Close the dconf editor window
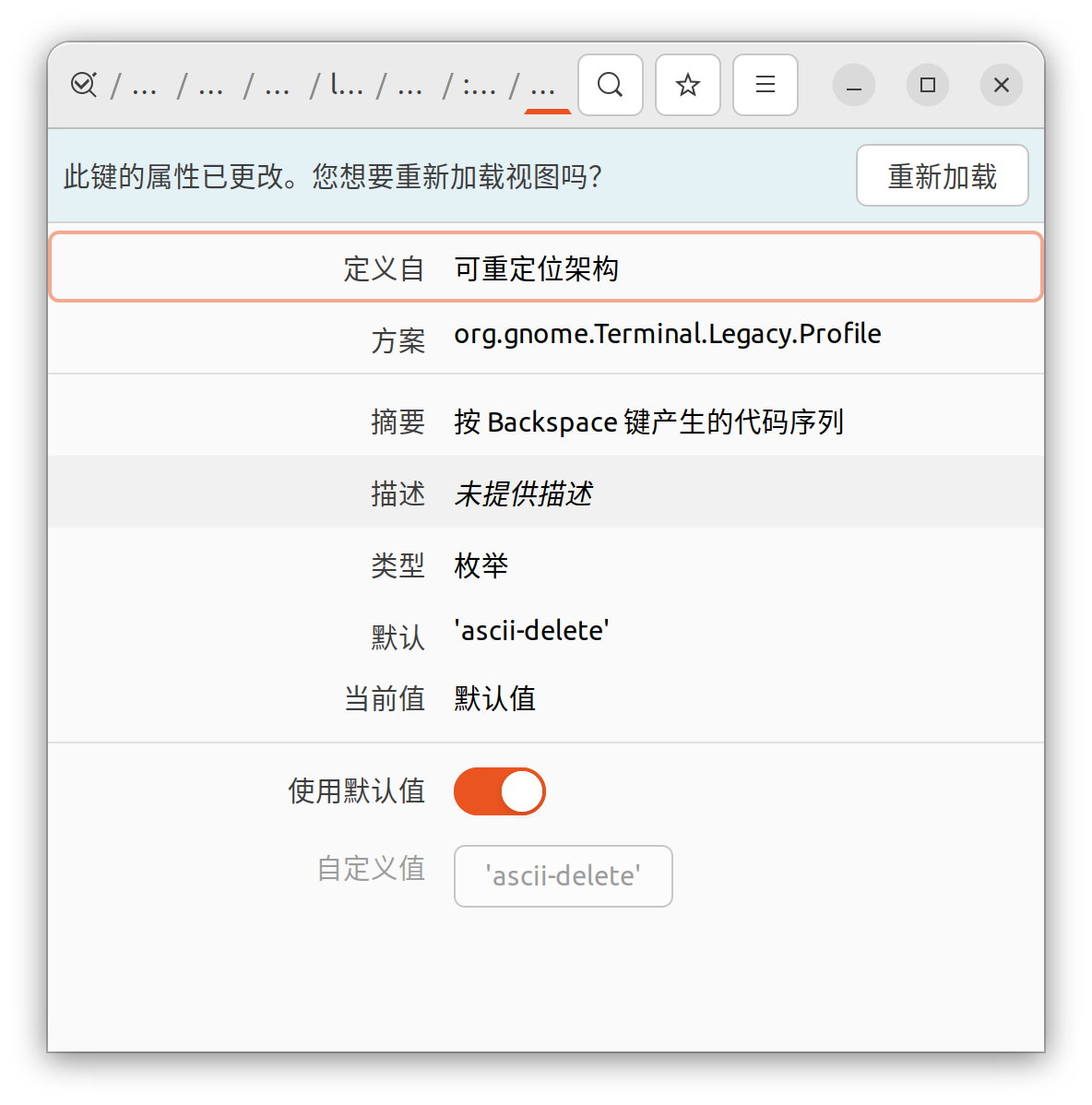Screen dimensions: 1092x1105 (1001, 85)
